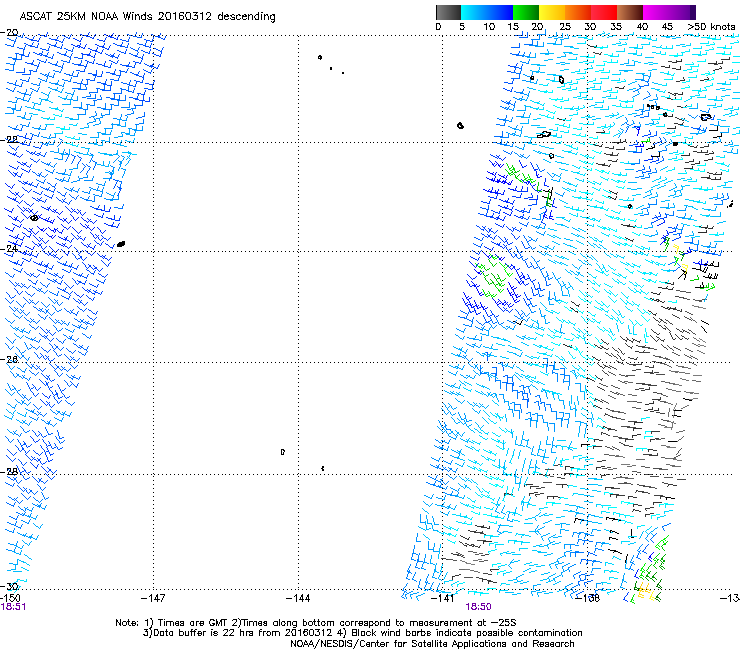The image size is (740, 650).
Task: Click the cyan-blue 5-15 knots legend swatch
Action: (487, 12)
